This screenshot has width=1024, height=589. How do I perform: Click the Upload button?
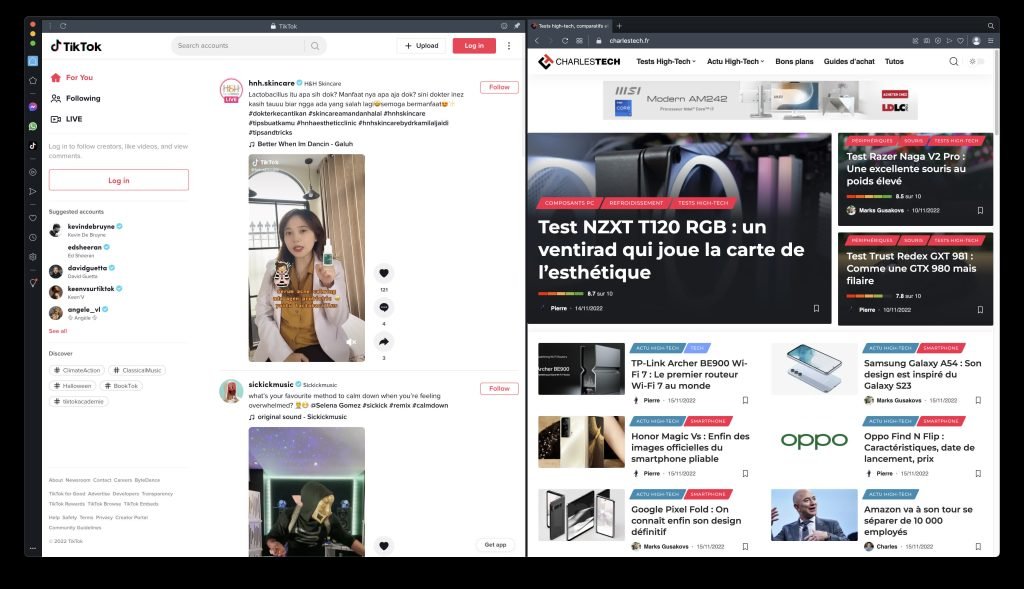[421, 46]
